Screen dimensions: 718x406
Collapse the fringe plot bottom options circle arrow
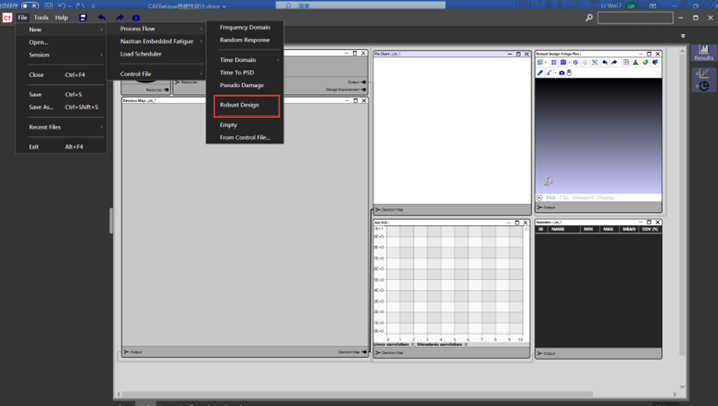(539, 198)
